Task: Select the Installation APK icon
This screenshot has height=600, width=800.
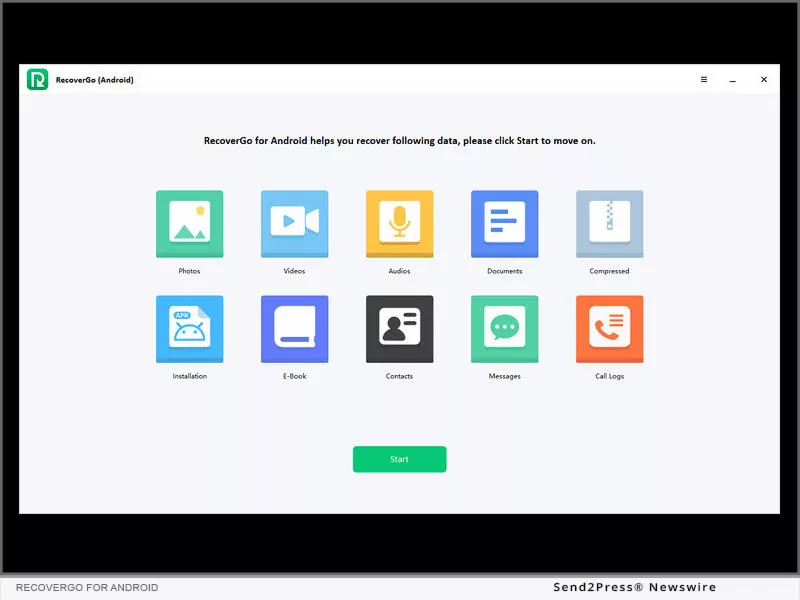Action: [190, 330]
